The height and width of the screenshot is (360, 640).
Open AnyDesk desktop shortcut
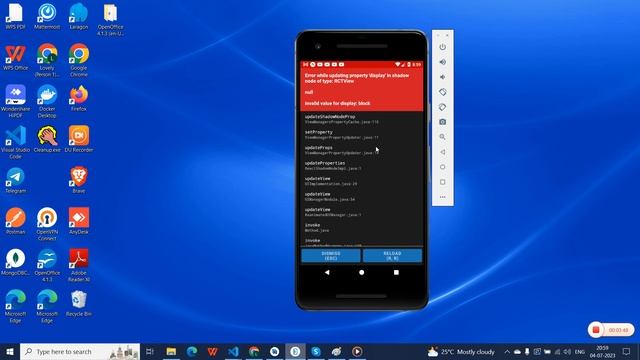78,221
